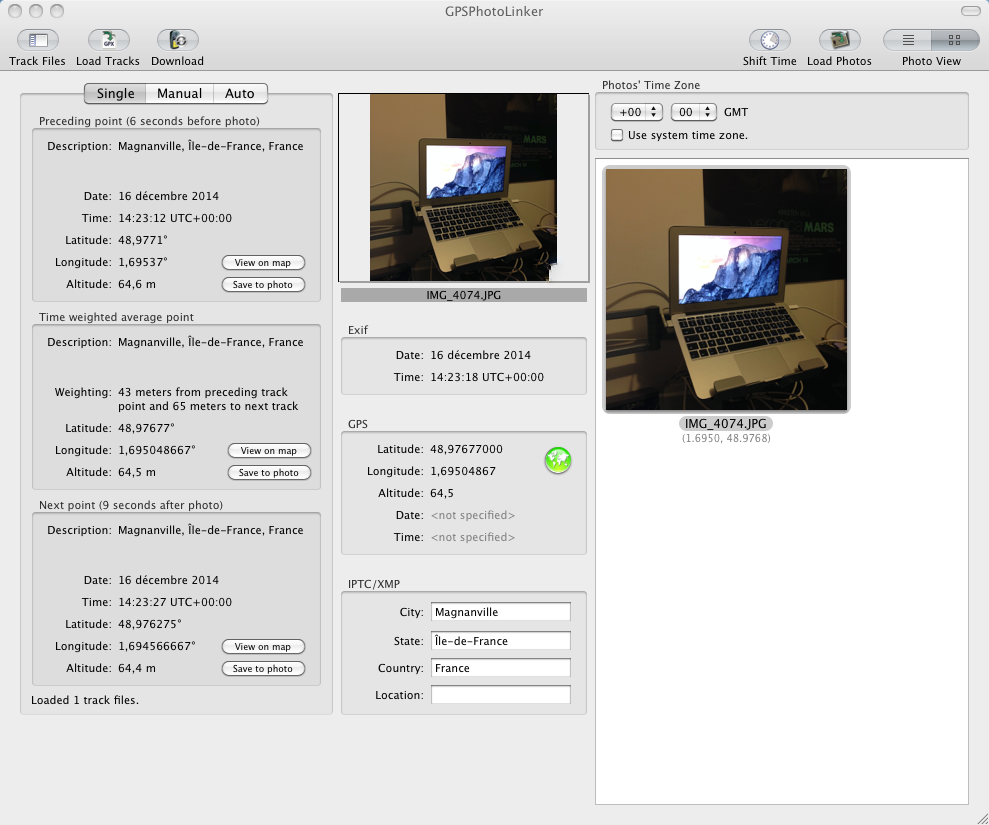Screen dimensions: 989x825
Task: Click the 'Loaded 1 track files.' status text
Action: (85, 700)
